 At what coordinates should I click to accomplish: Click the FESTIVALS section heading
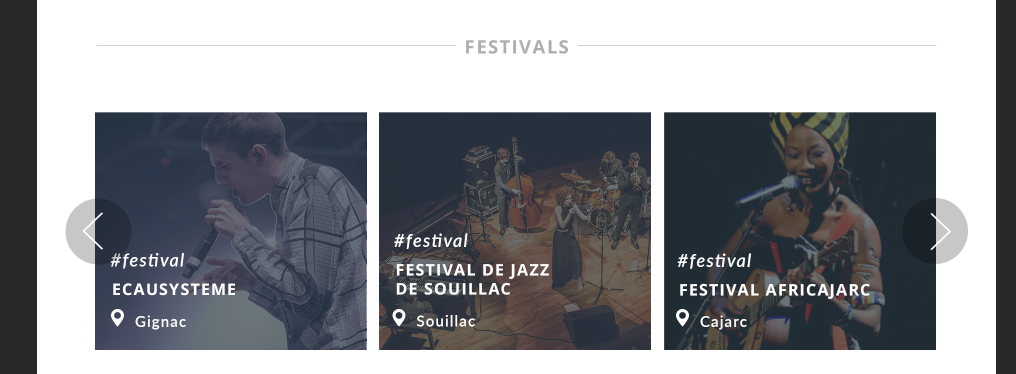517,47
